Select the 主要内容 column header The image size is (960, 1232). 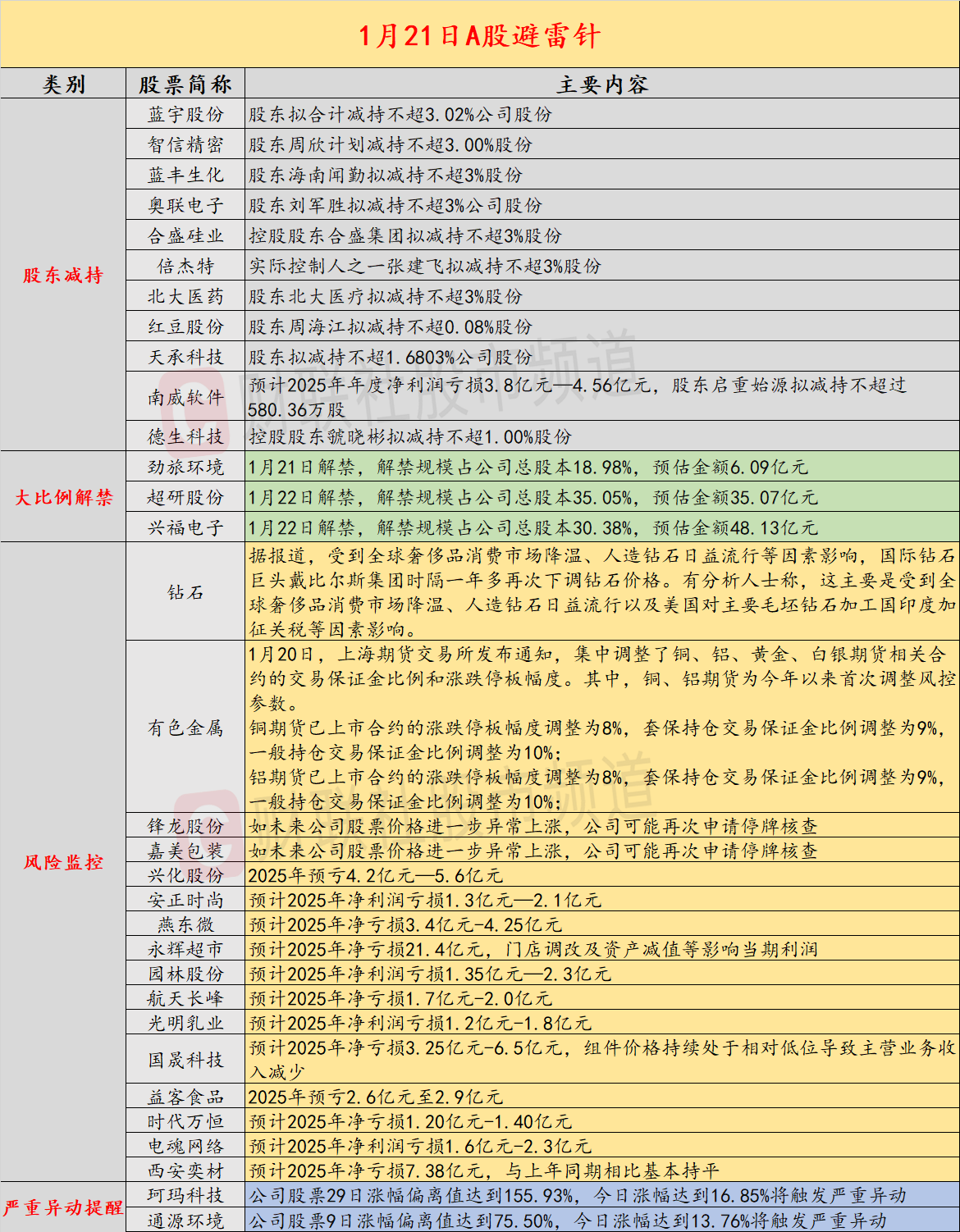coord(602,84)
